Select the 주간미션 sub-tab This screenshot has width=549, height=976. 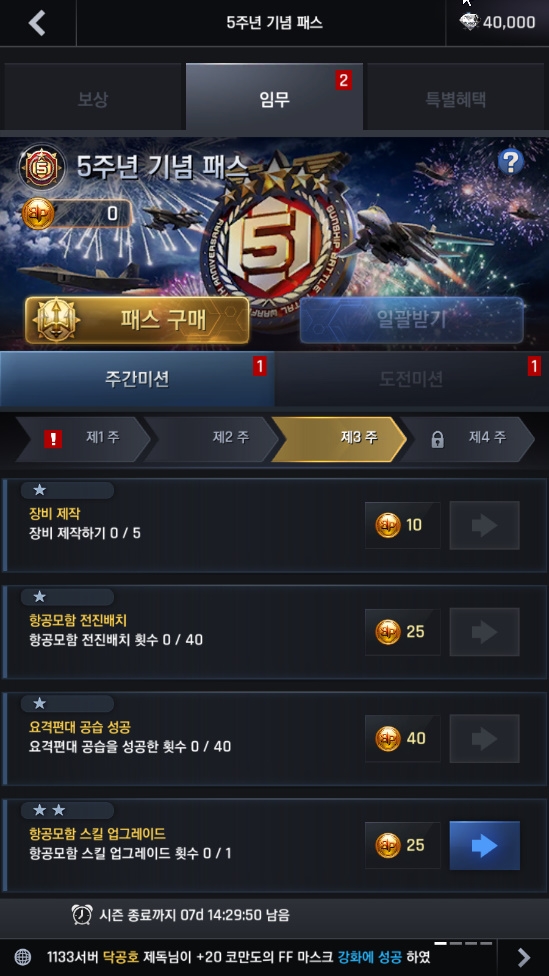[137, 379]
